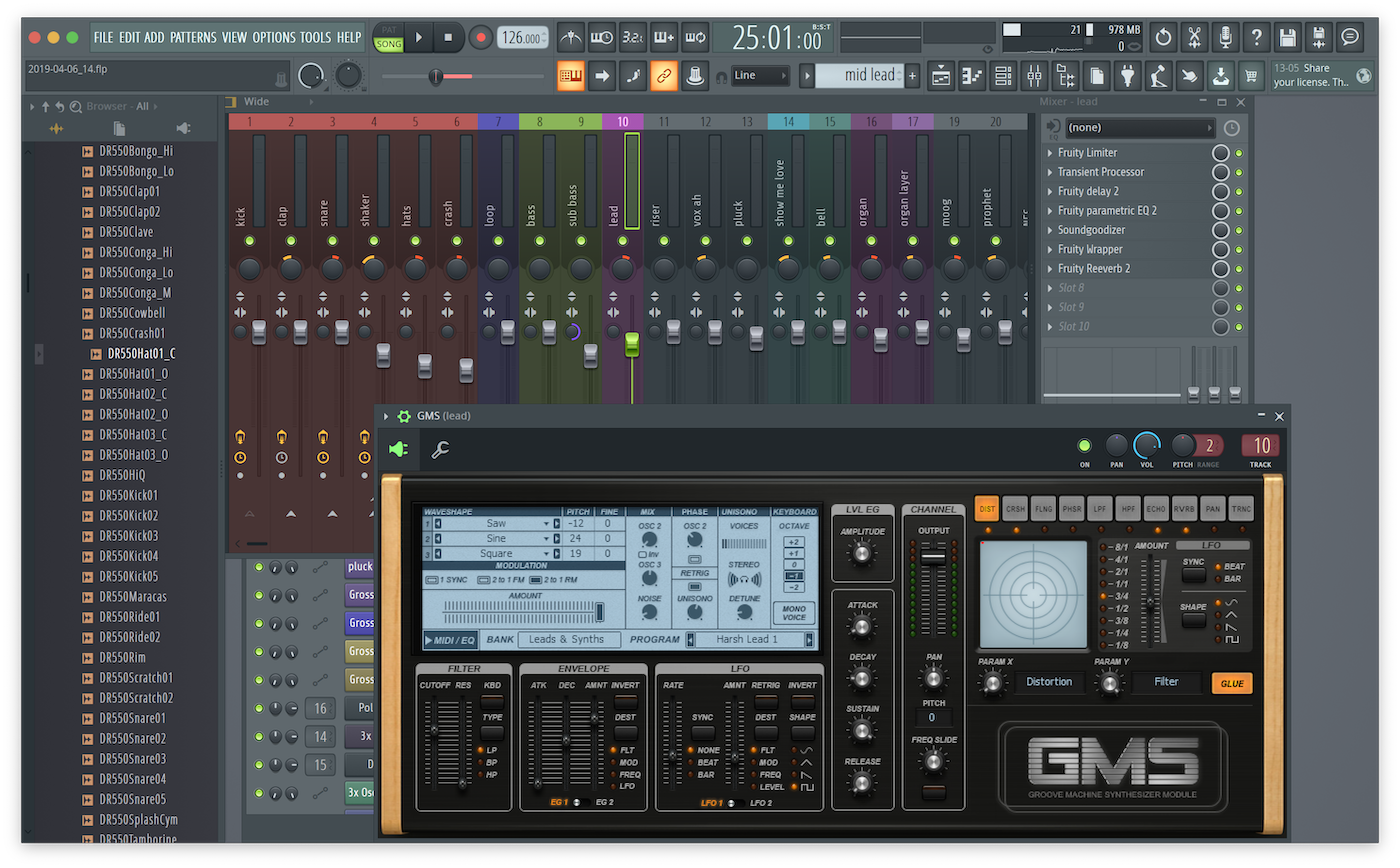Open the FILE menu
Viewport: 1400px width, 868px height.
tap(103, 38)
